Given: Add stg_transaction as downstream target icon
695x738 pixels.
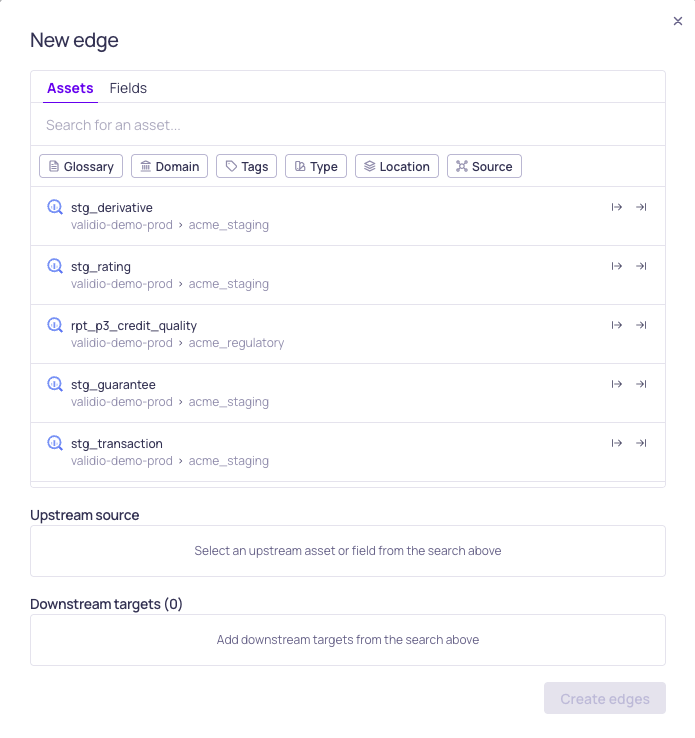Looking at the screenshot, I should click(641, 443).
